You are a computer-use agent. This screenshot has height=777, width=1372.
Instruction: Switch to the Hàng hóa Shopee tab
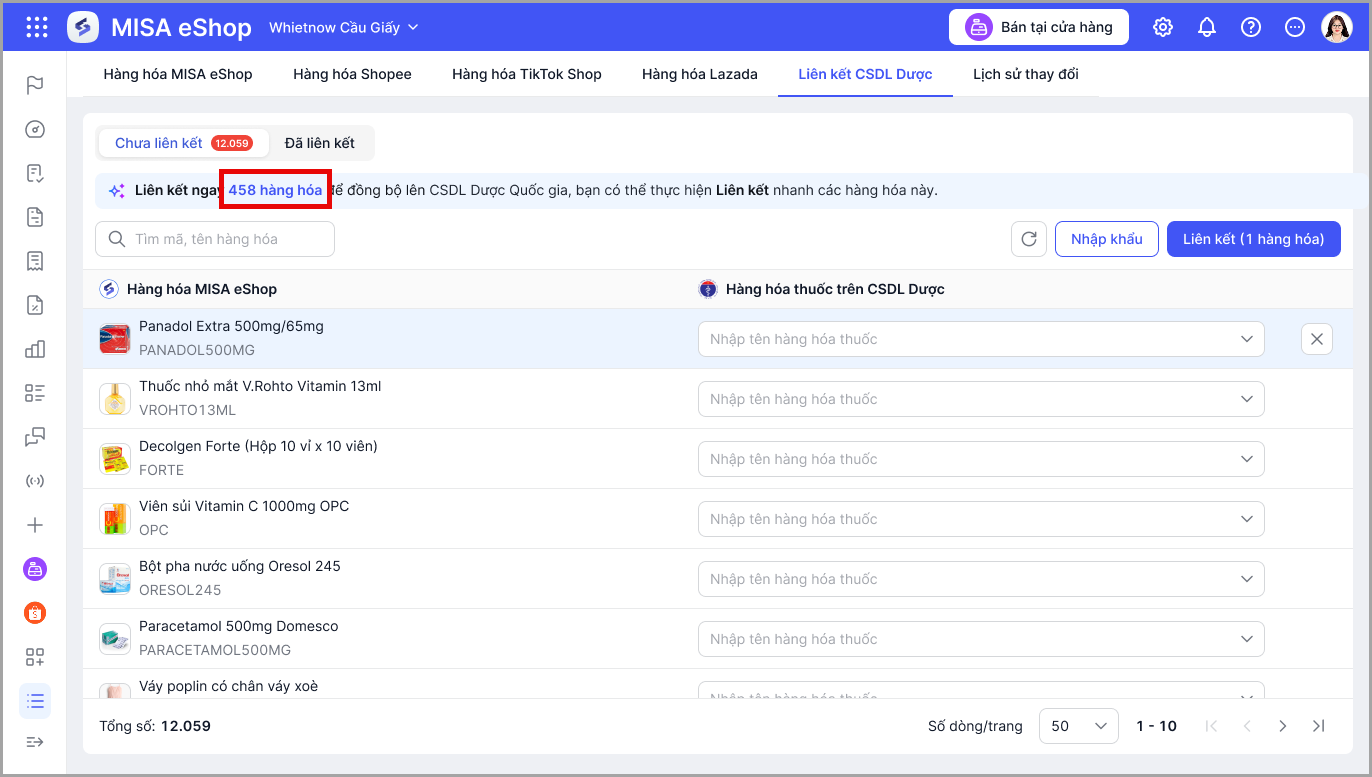(x=352, y=74)
